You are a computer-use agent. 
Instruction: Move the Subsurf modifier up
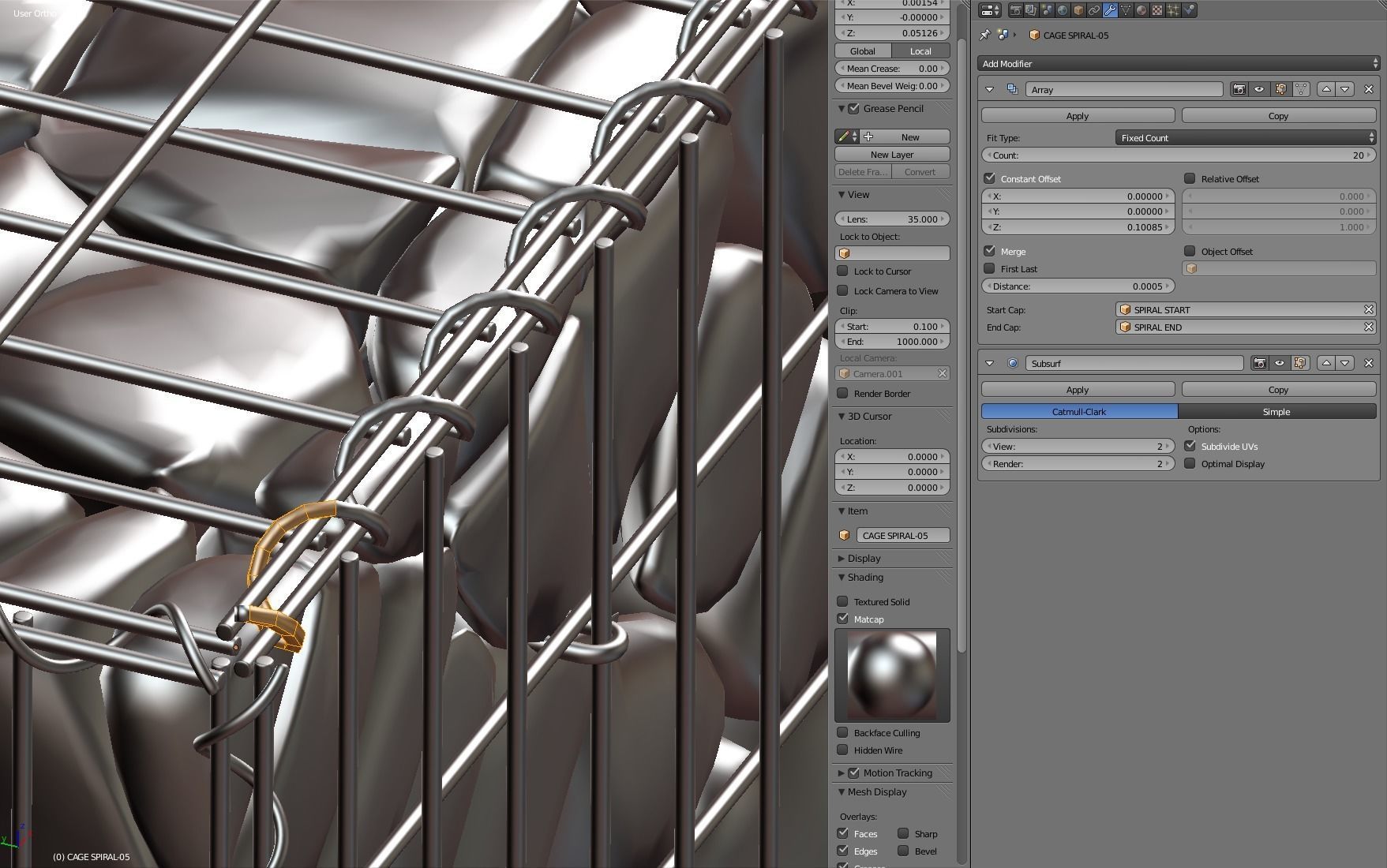[1326, 363]
